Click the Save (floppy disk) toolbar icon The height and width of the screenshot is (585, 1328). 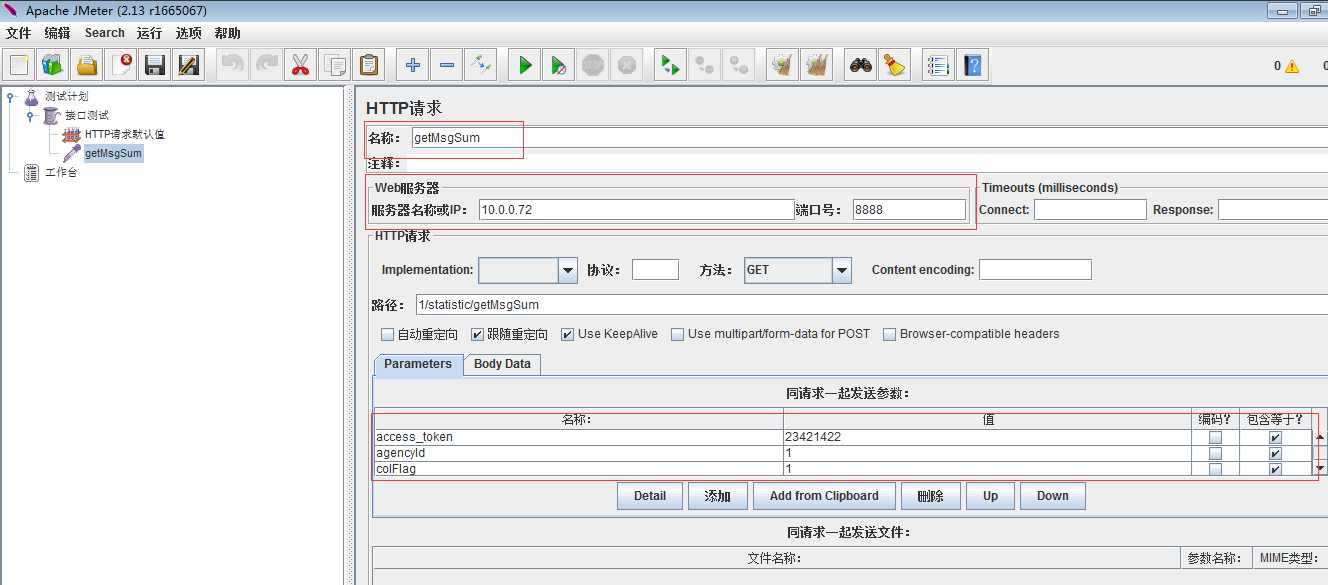tap(155, 66)
